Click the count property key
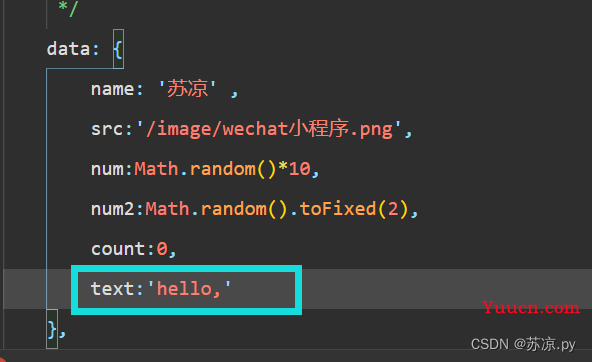This screenshot has height=362, width=592. (x=118, y=249)
